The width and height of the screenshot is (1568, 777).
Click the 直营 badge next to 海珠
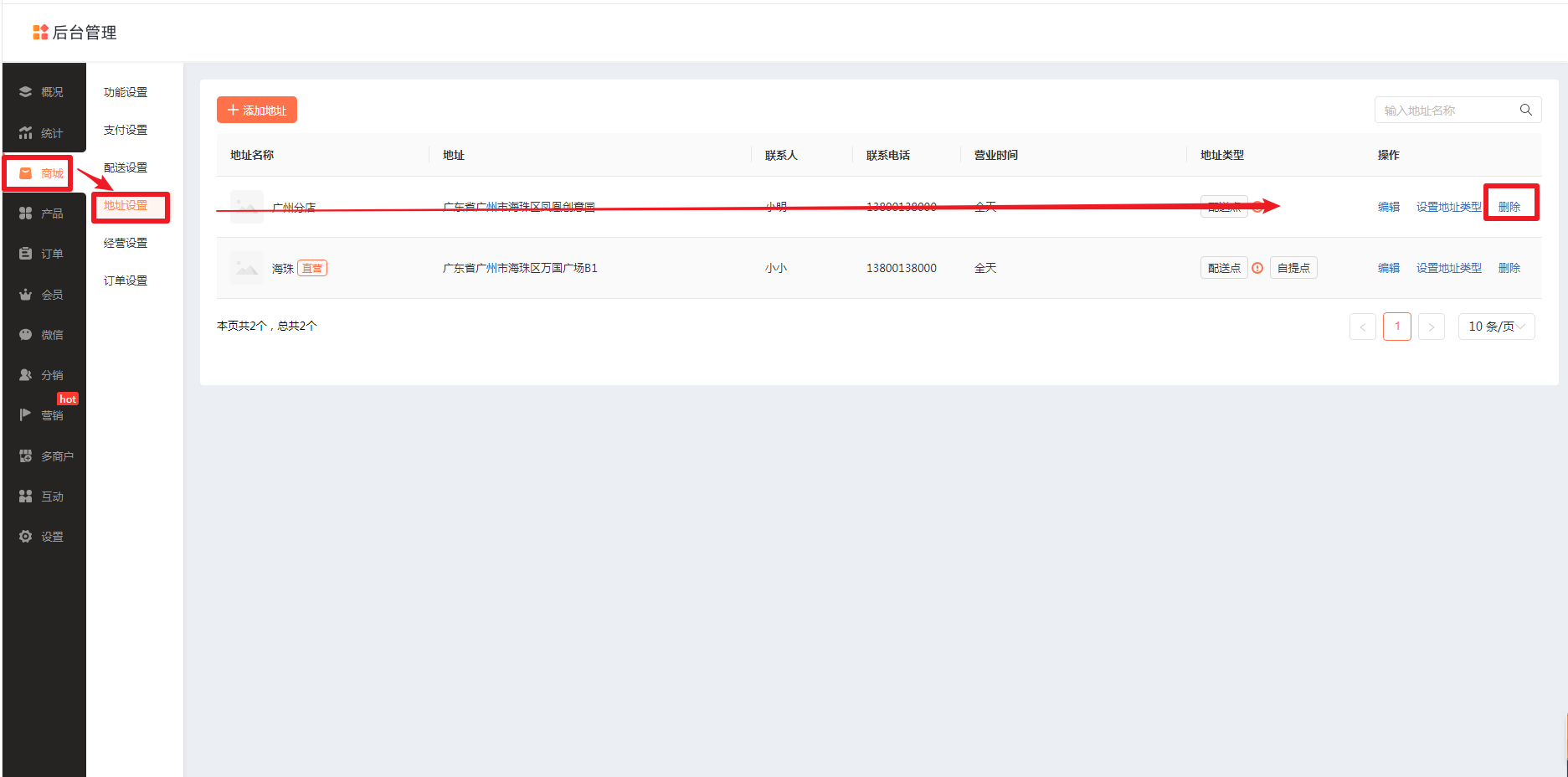312,268
